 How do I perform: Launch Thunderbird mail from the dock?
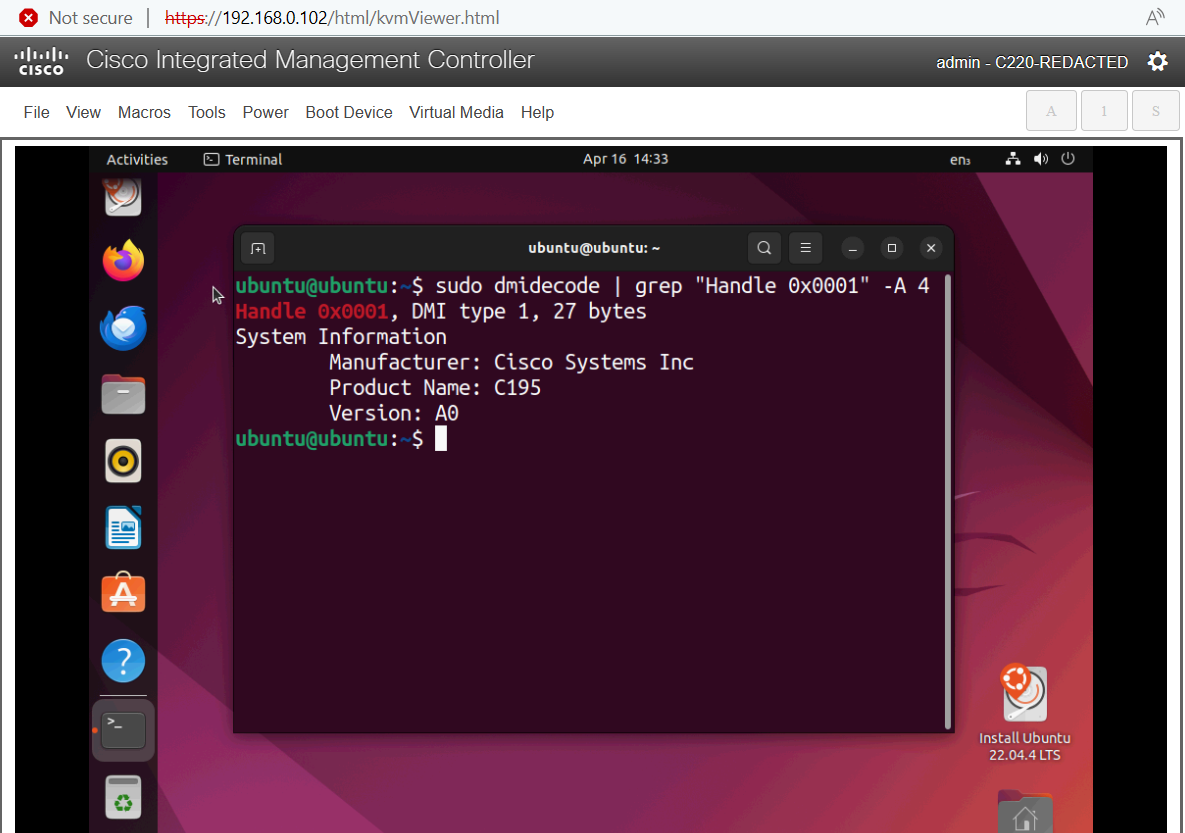click(123, 328)
